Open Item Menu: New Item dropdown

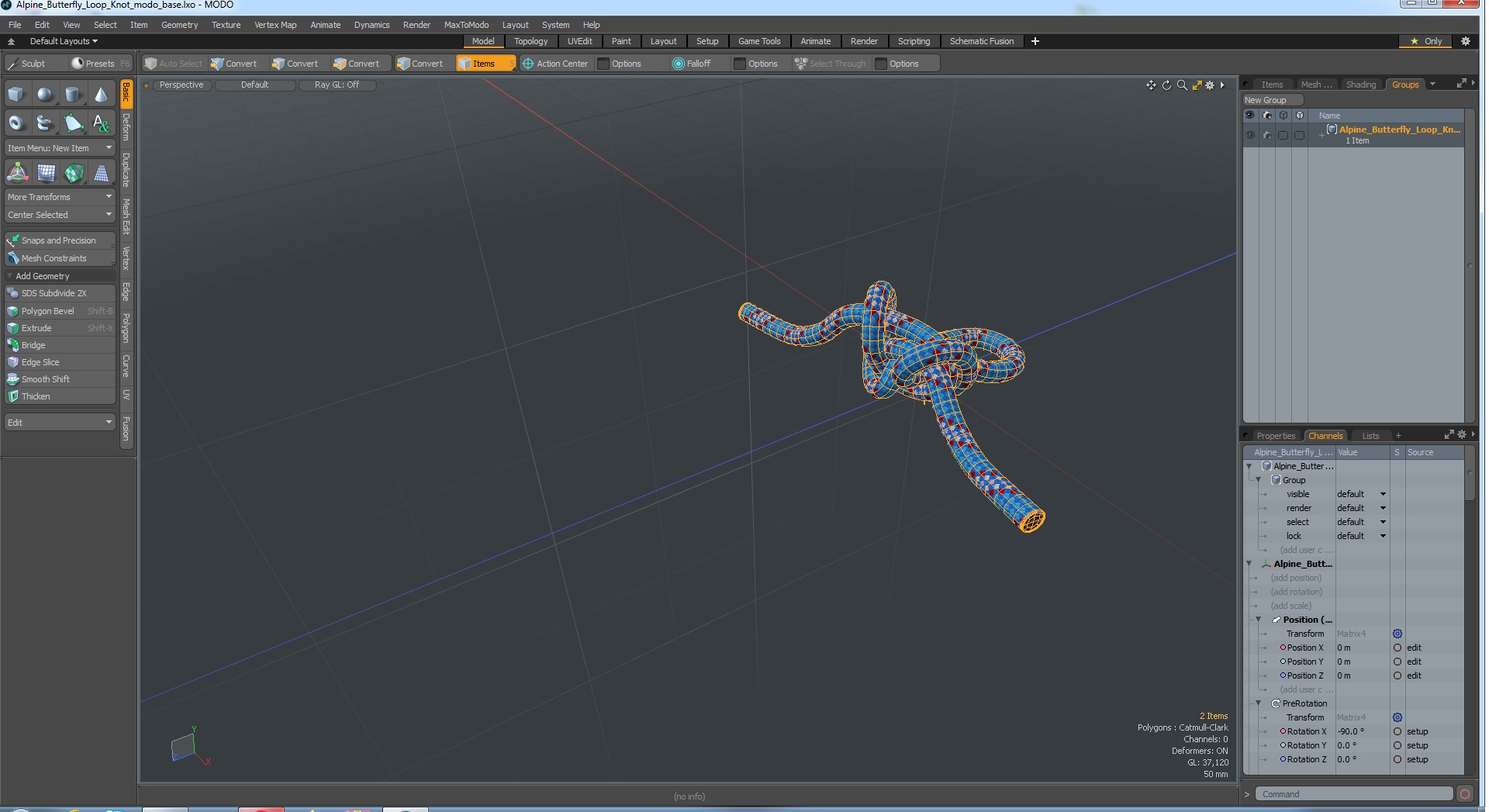click(x=60, y=148)
